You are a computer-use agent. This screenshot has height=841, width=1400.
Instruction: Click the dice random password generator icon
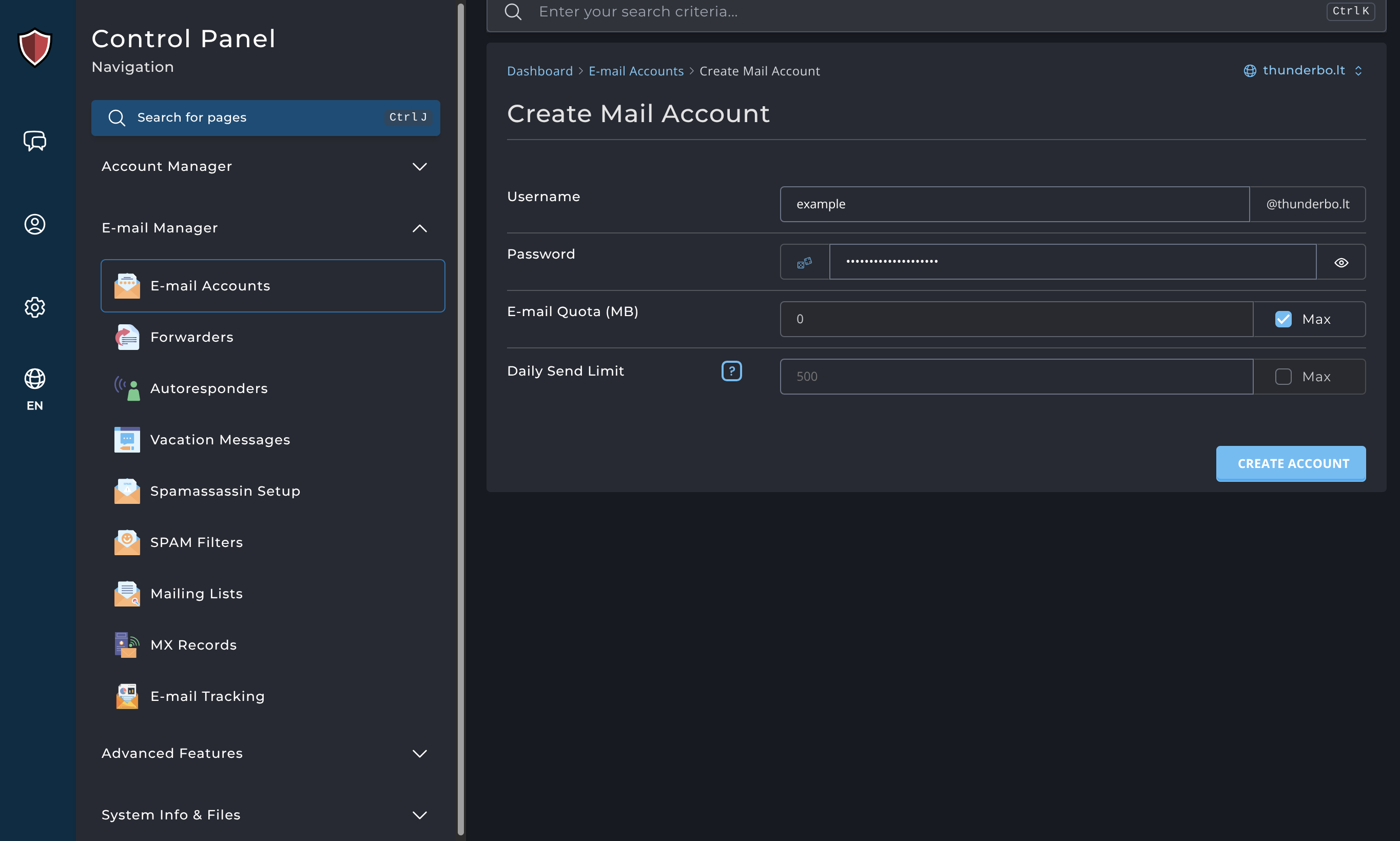tap(804, 262)
